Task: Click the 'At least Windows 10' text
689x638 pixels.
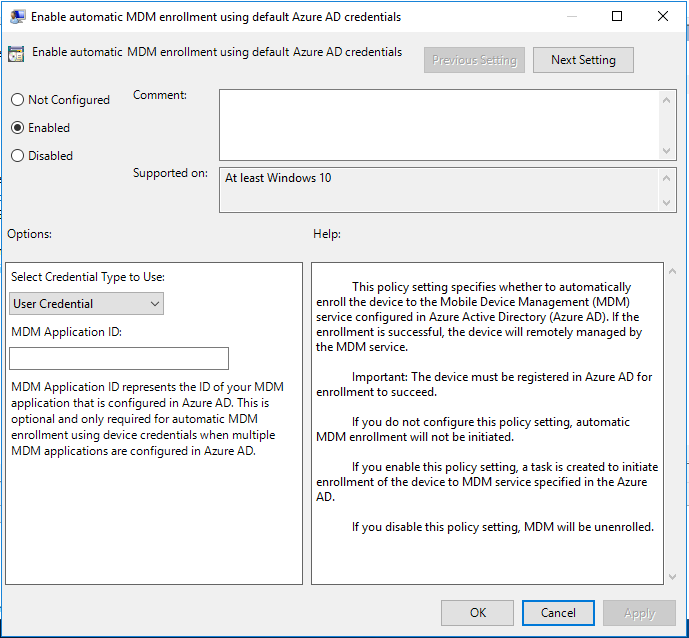Action: pos(278,178)
